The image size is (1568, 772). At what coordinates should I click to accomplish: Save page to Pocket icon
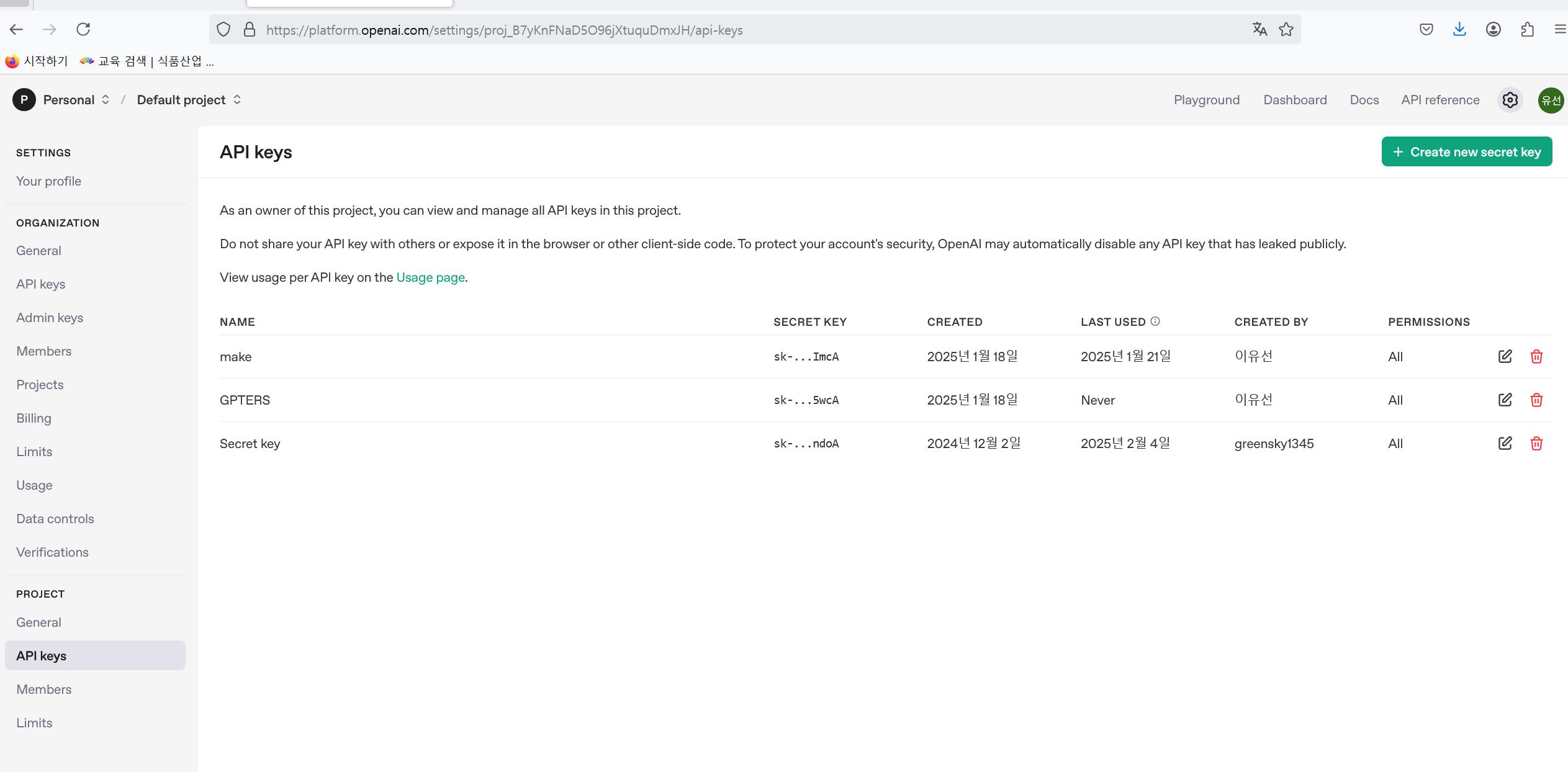pyautogui.click(x=1426, y=29)
